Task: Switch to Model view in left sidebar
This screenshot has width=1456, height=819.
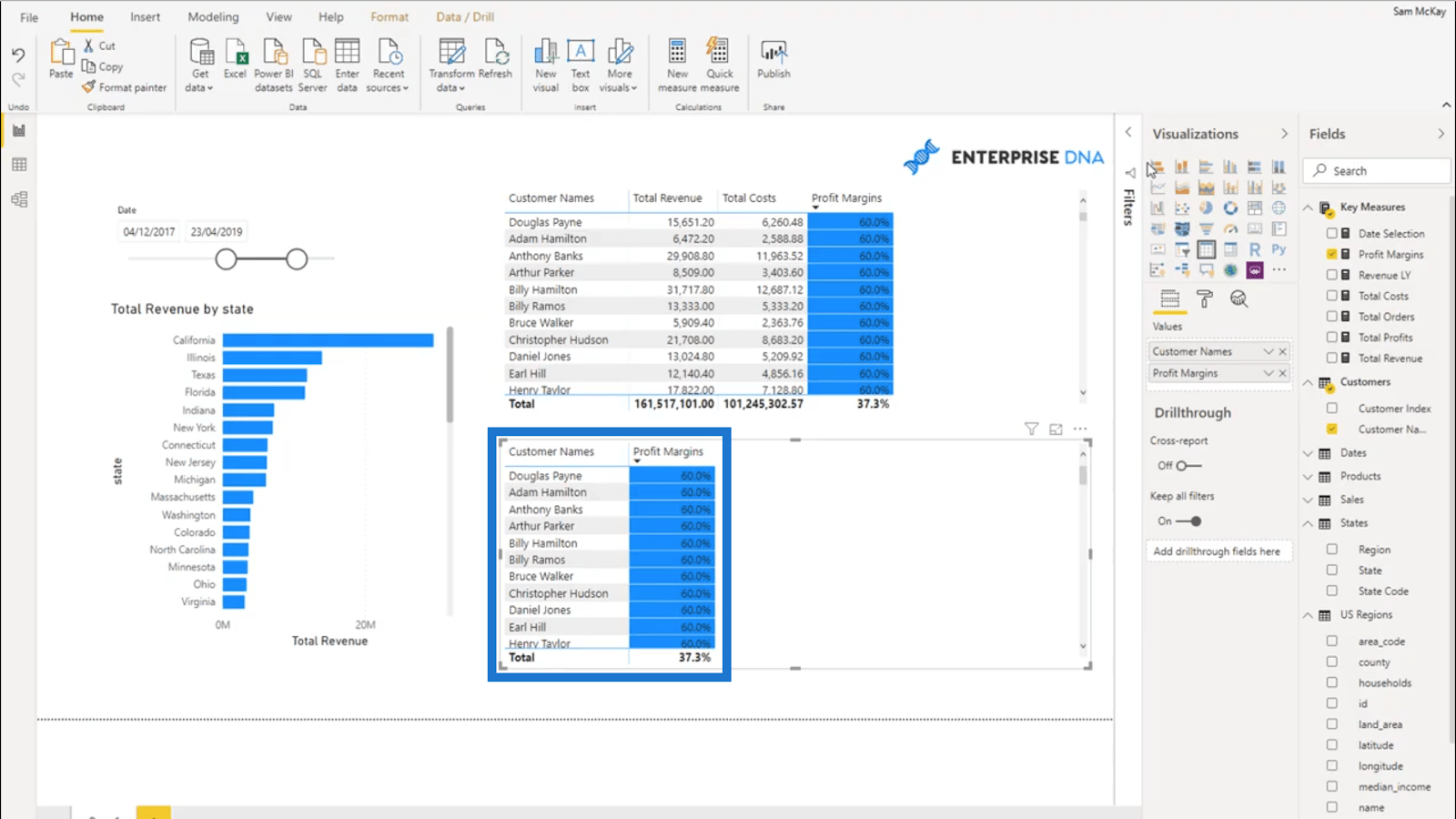Action: coord(19,199)
